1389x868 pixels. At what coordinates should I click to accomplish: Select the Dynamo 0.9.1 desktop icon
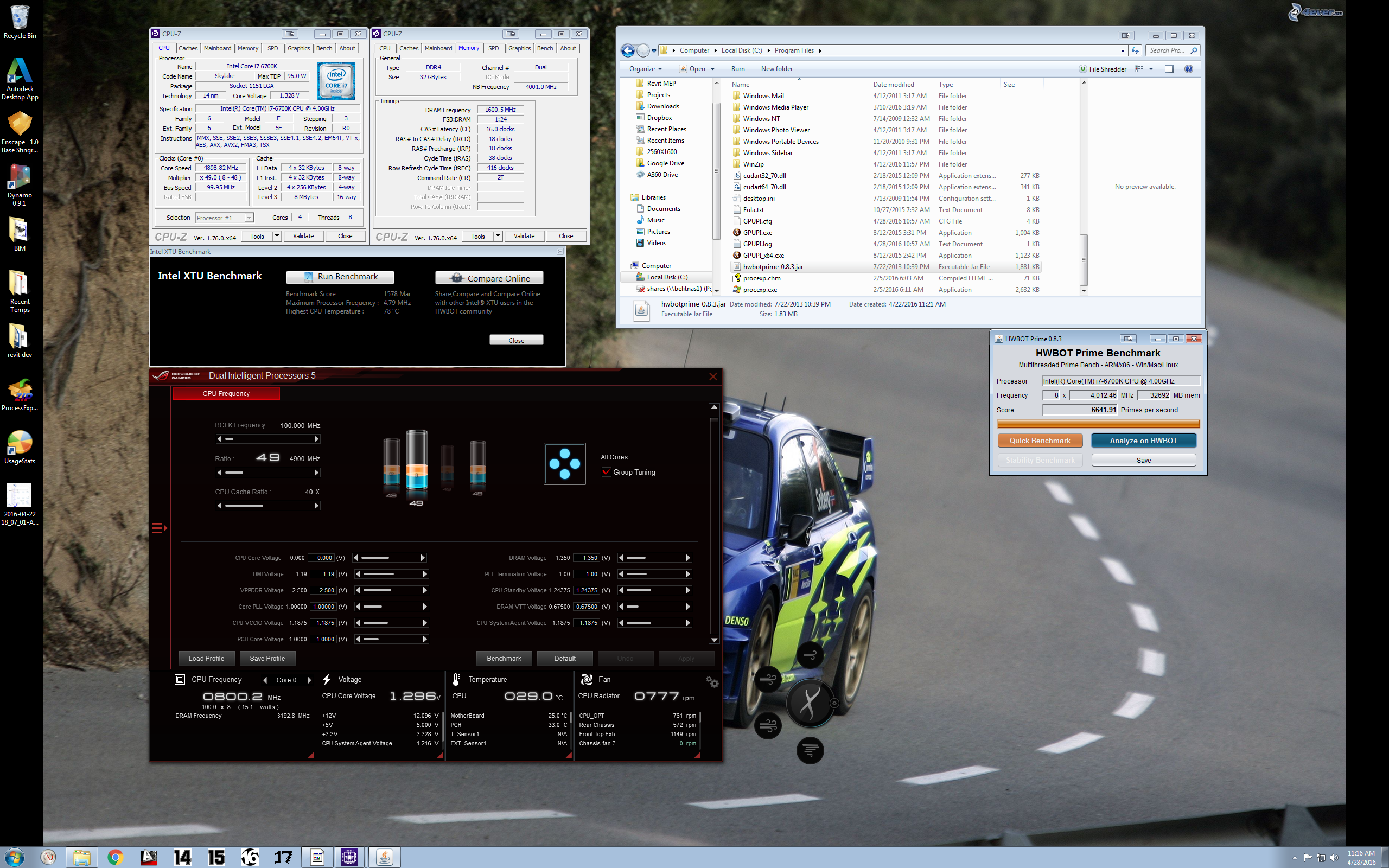(x=20, y=184)
